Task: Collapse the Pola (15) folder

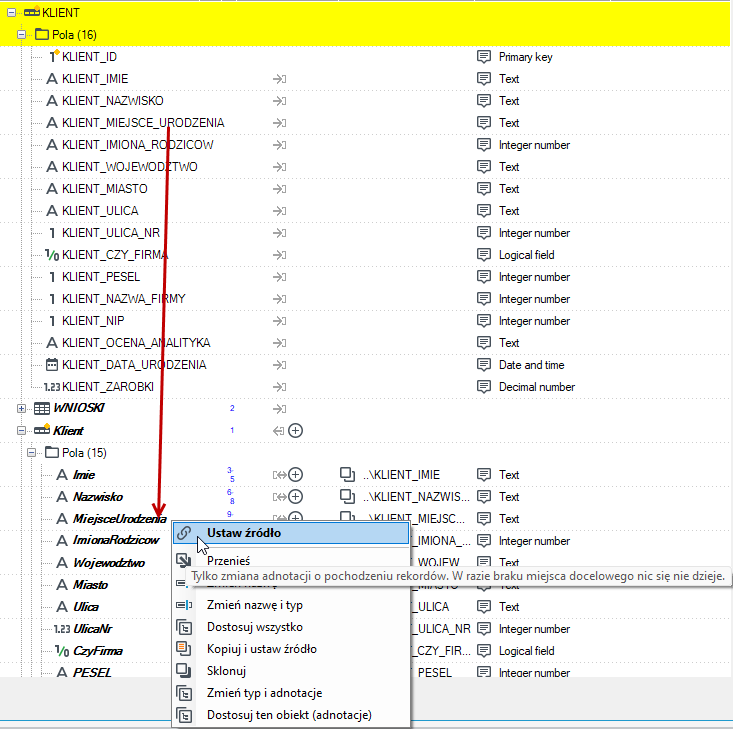Action: tap(31, 453)
